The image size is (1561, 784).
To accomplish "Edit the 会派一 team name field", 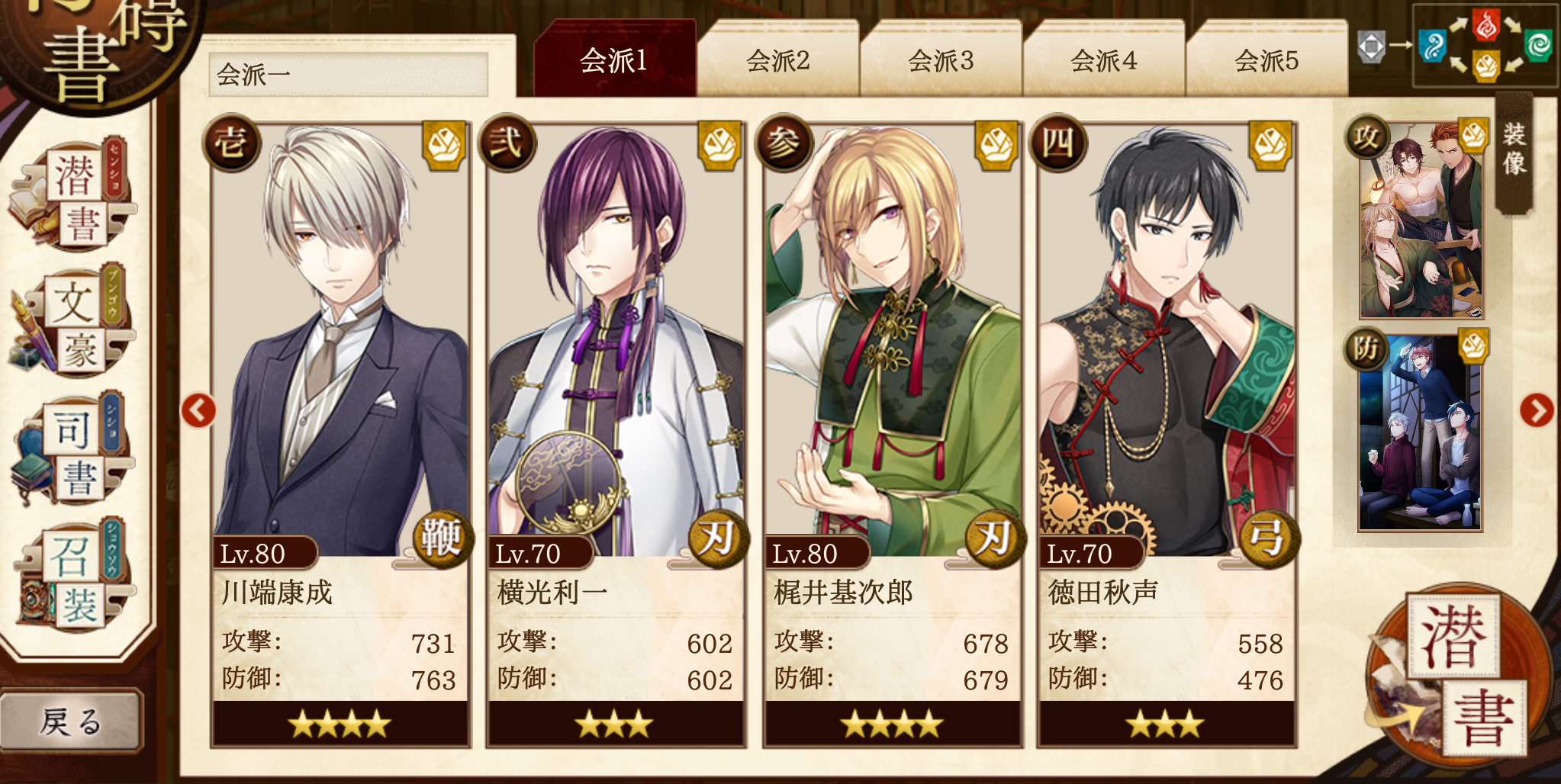I will pos(348,74).
